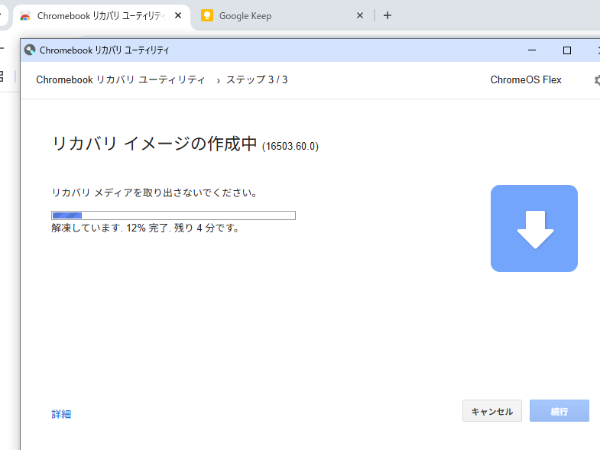Click the 続行 button

point(559,411)
